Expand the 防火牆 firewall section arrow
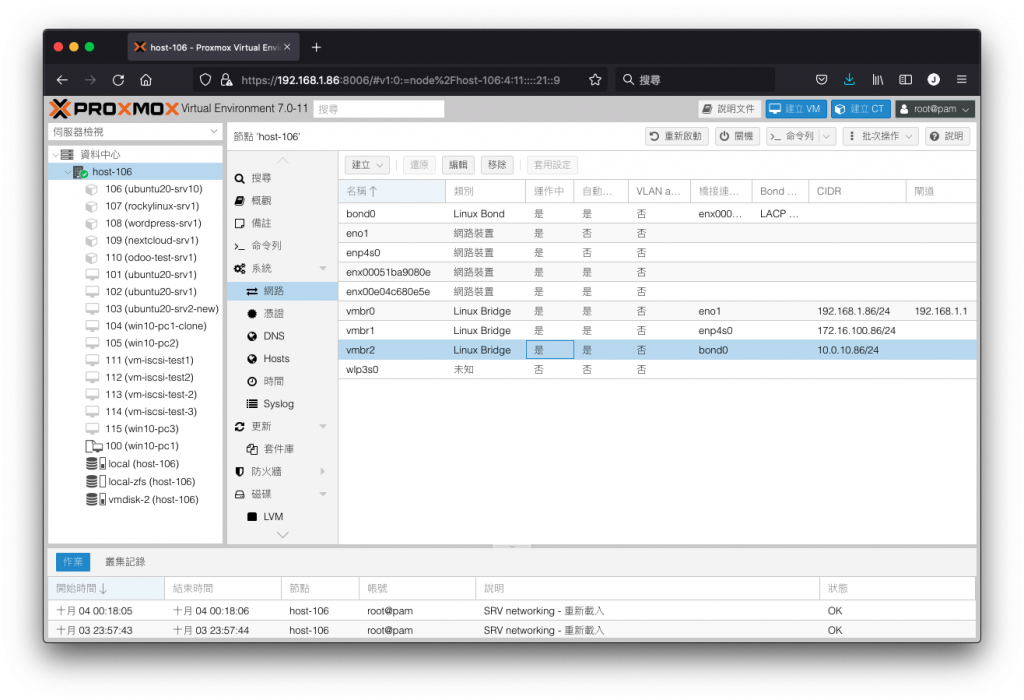 [323, 471]
